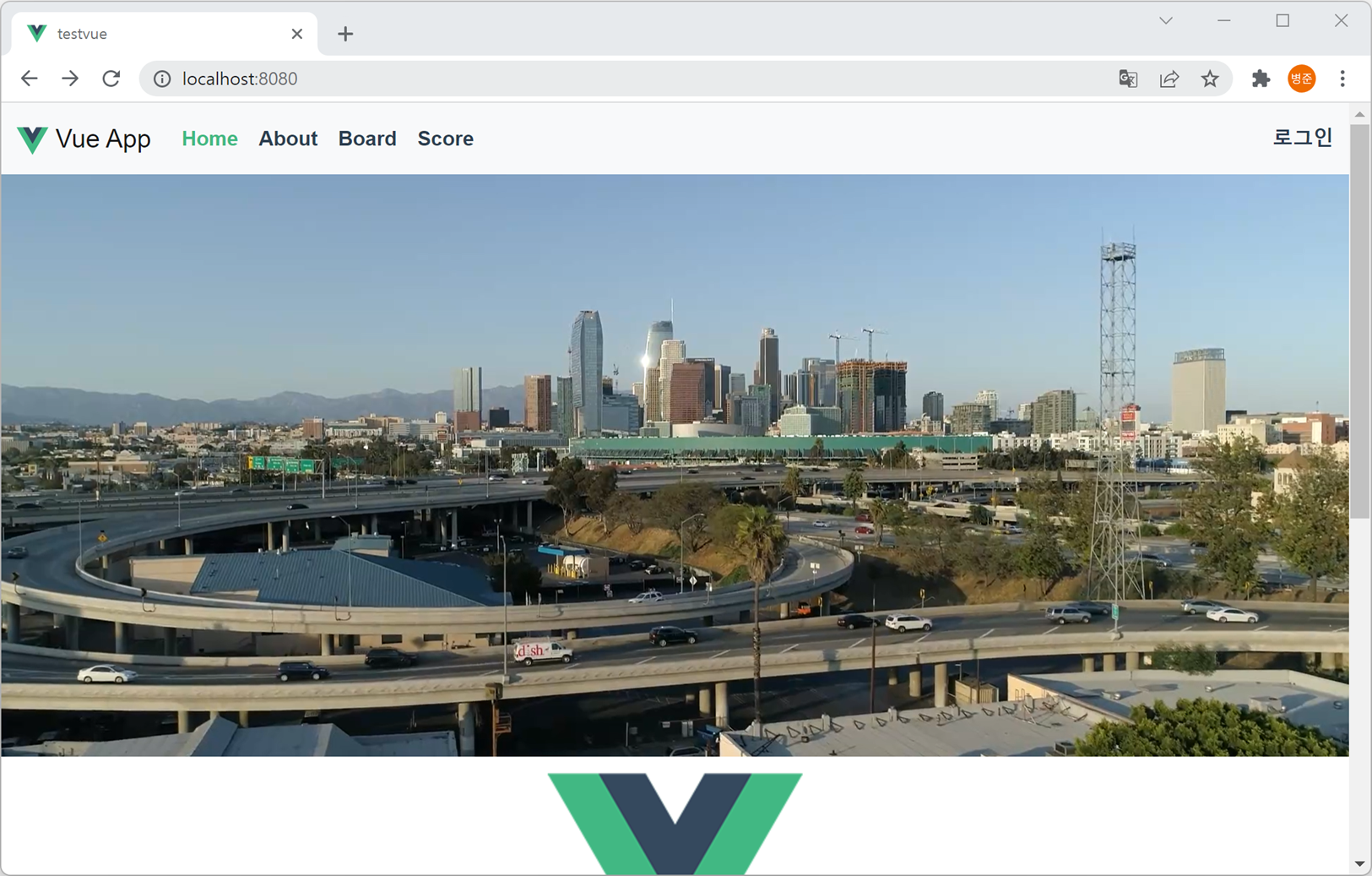Select the testvue tab
Screen dimensions: 1372x876
click(x=165, y=34)
